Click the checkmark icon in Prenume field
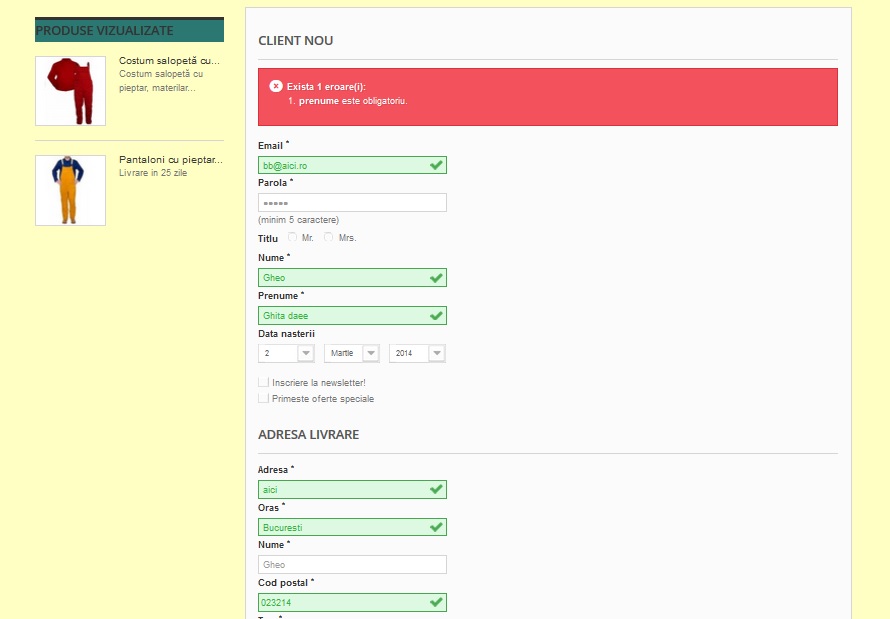 [436, 315]
